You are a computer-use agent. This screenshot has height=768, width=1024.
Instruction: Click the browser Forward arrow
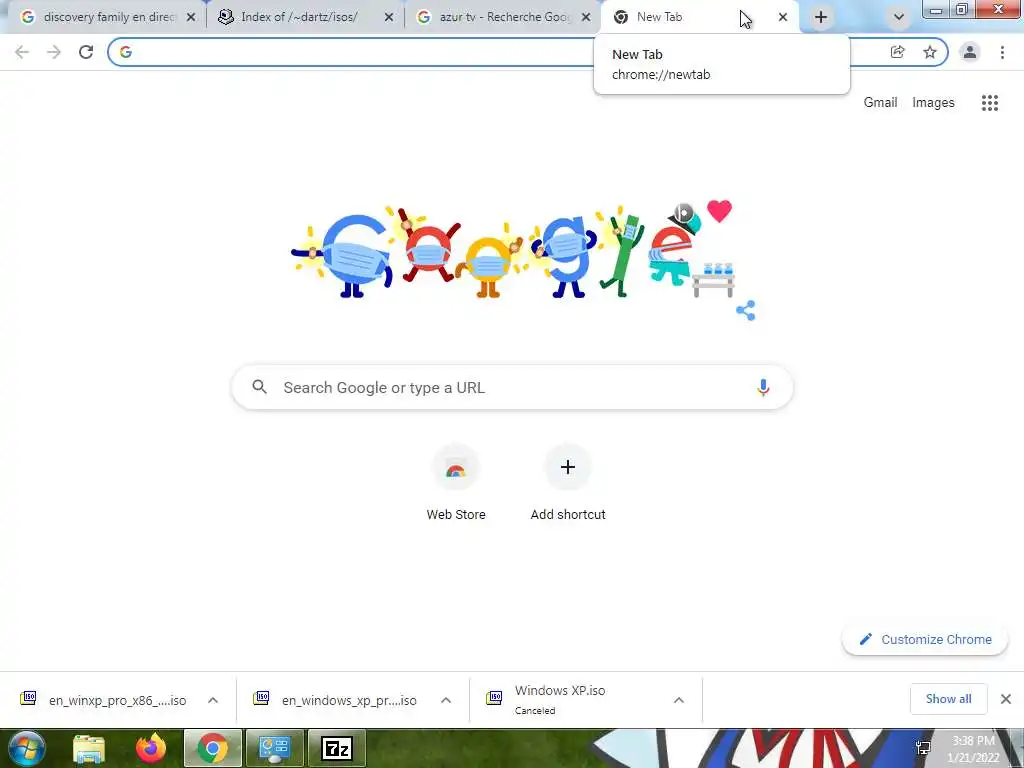[54, 52]
